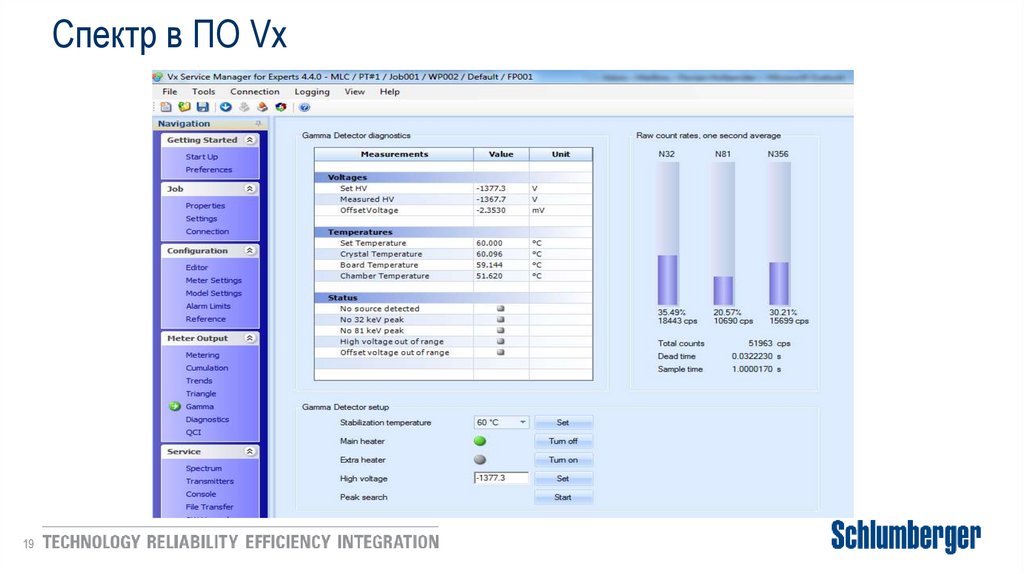Open the File menu

pyautogui.click(x=170, y=91)
